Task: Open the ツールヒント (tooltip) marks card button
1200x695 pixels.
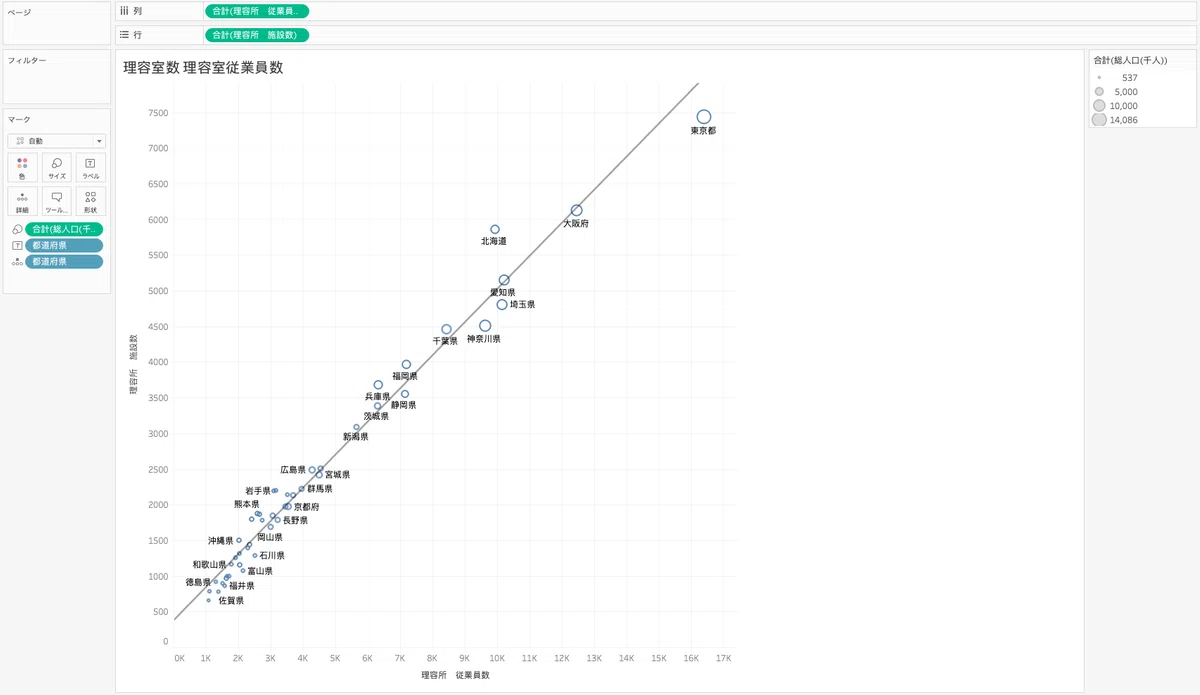Action: pos(56,201)
